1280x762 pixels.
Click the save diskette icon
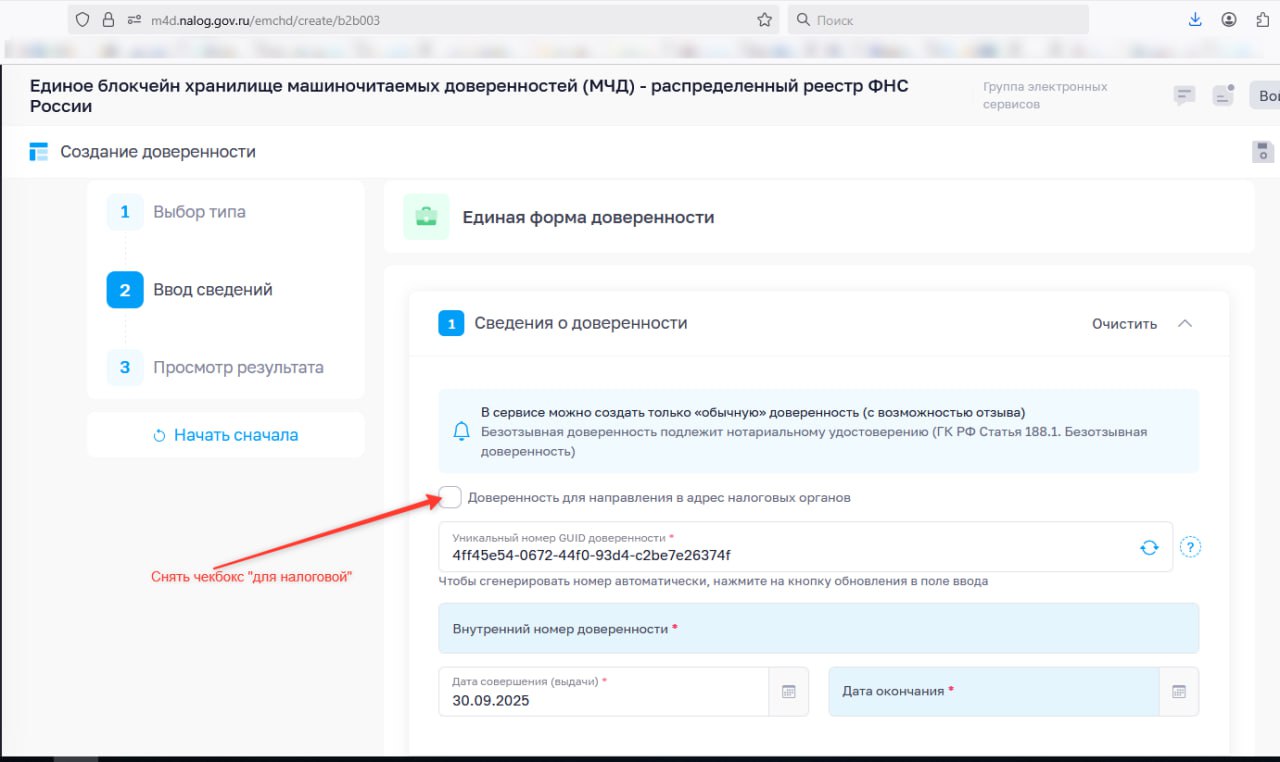click(x=1263, y=152)
